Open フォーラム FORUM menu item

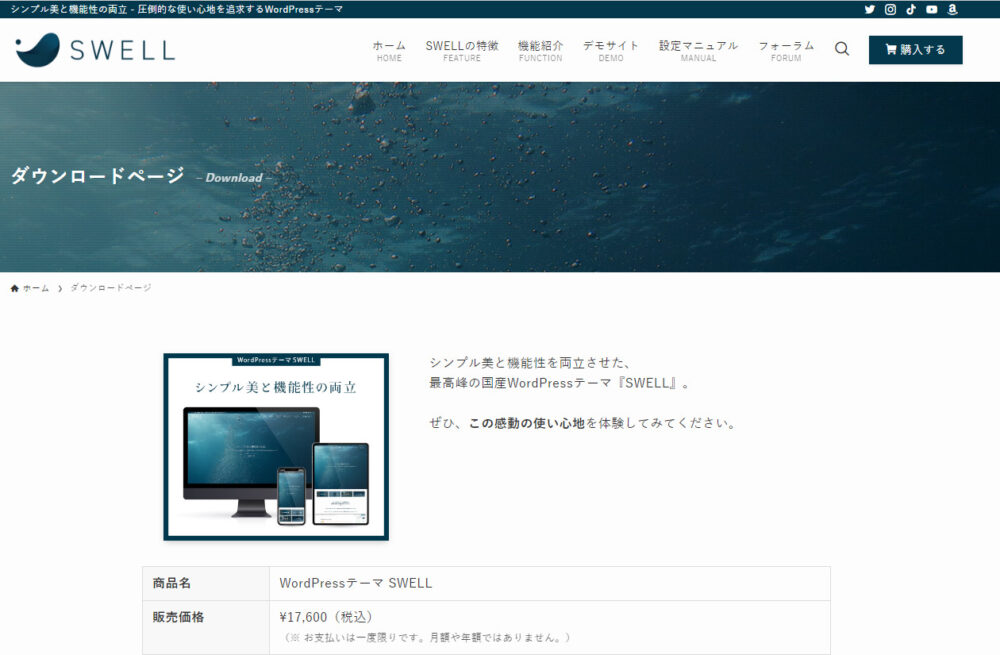[786, 50]
